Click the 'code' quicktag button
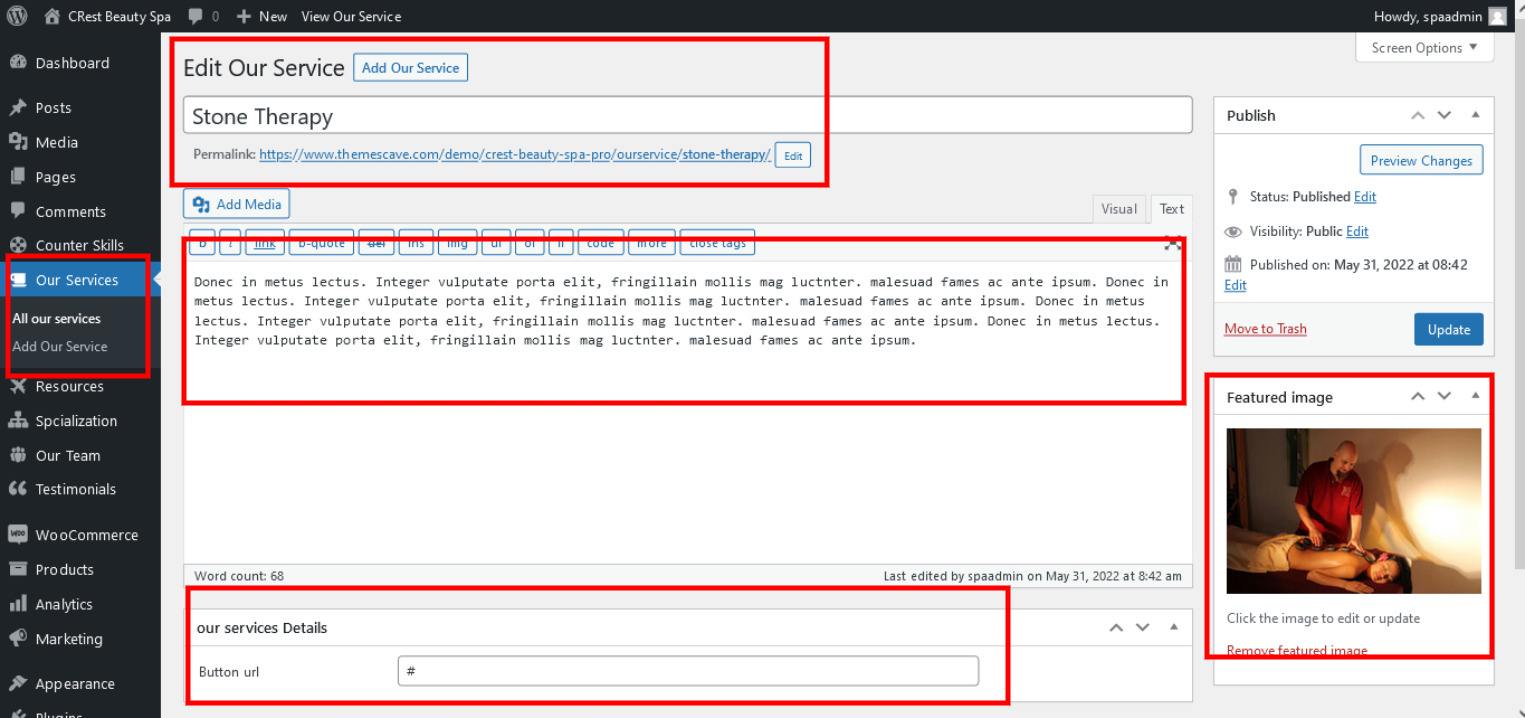Viewport: 1525px width, 718px height. pyautogui.click(x=600, y=243)
